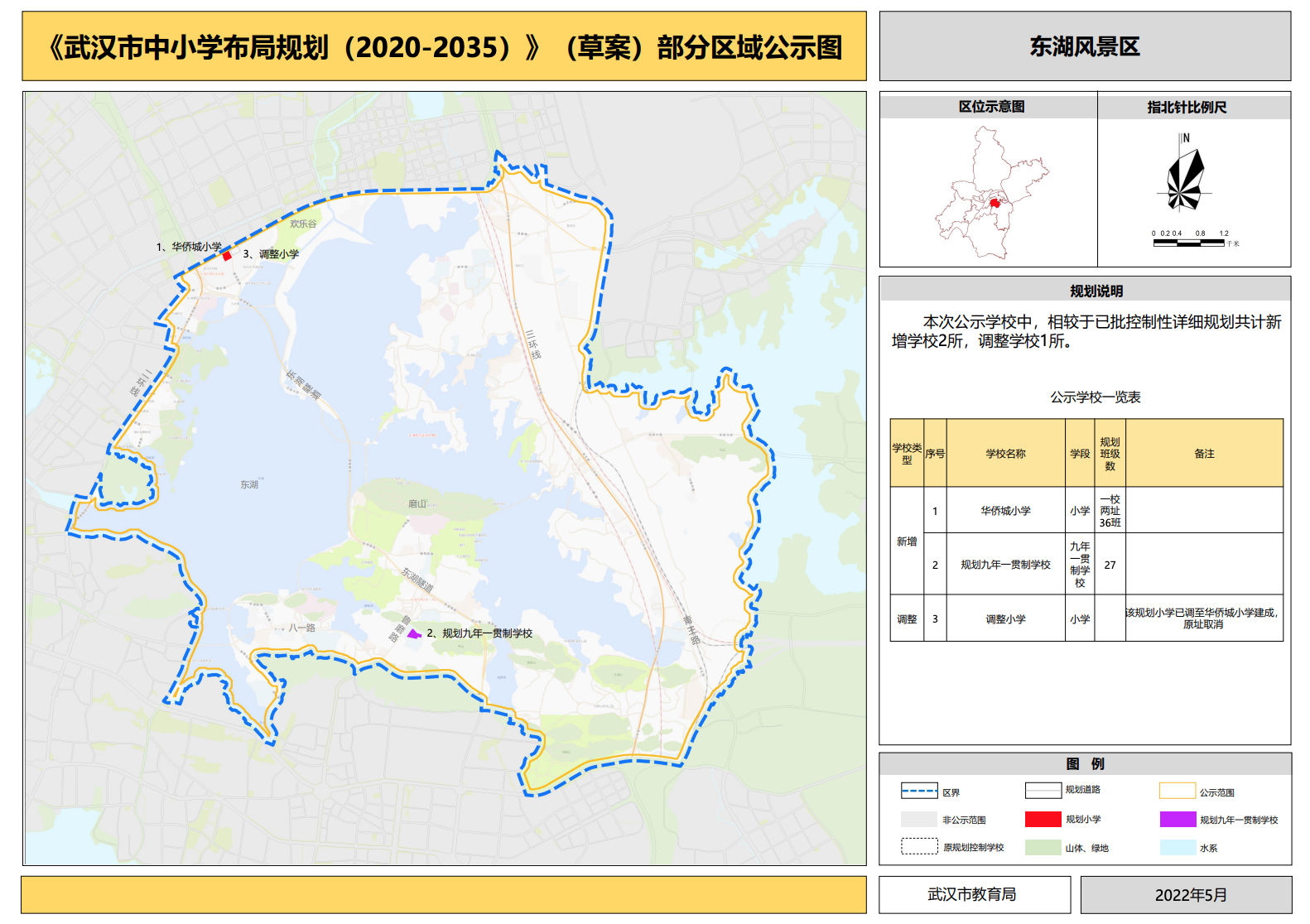This screenshot has height=924, width=1310.
Task: Click the 公示范围 orange outline legend symbol
Action: [1177, 792]
